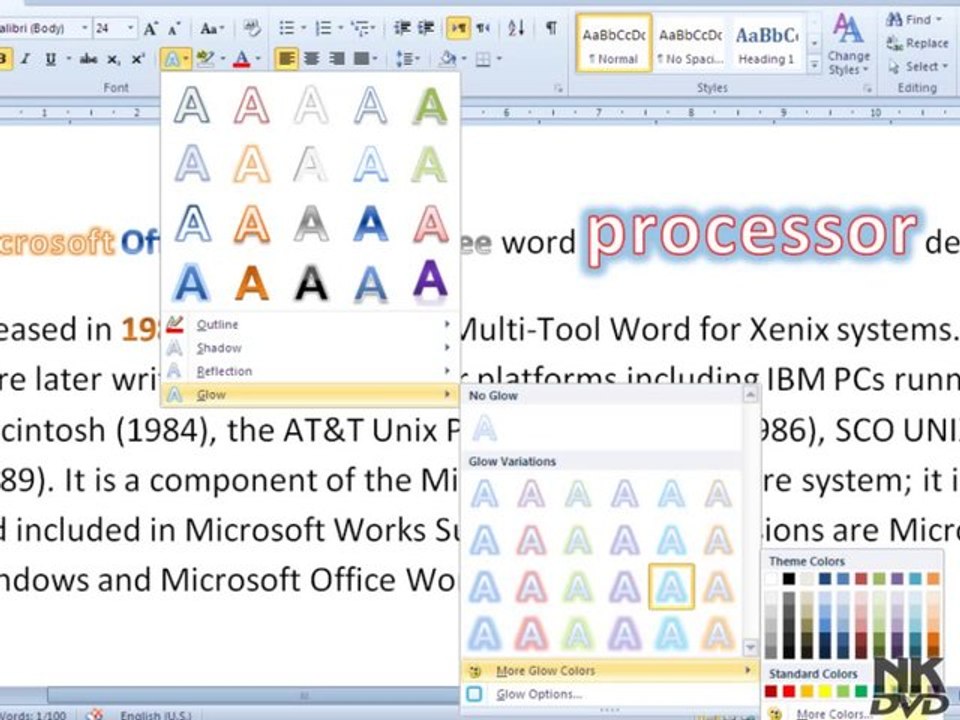Open Glow Options dialog entry
The image size is (960, 720).
pos(610,694)
